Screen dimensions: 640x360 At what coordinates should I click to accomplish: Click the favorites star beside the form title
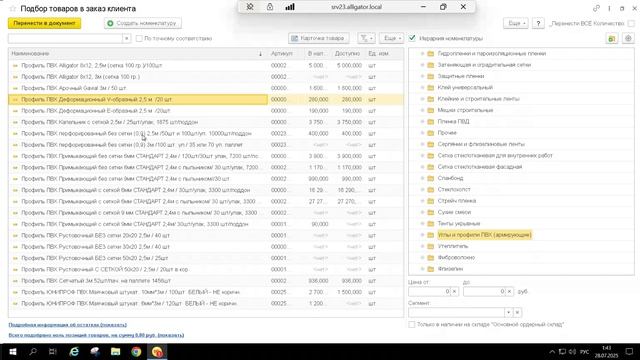tap(13, 9)
